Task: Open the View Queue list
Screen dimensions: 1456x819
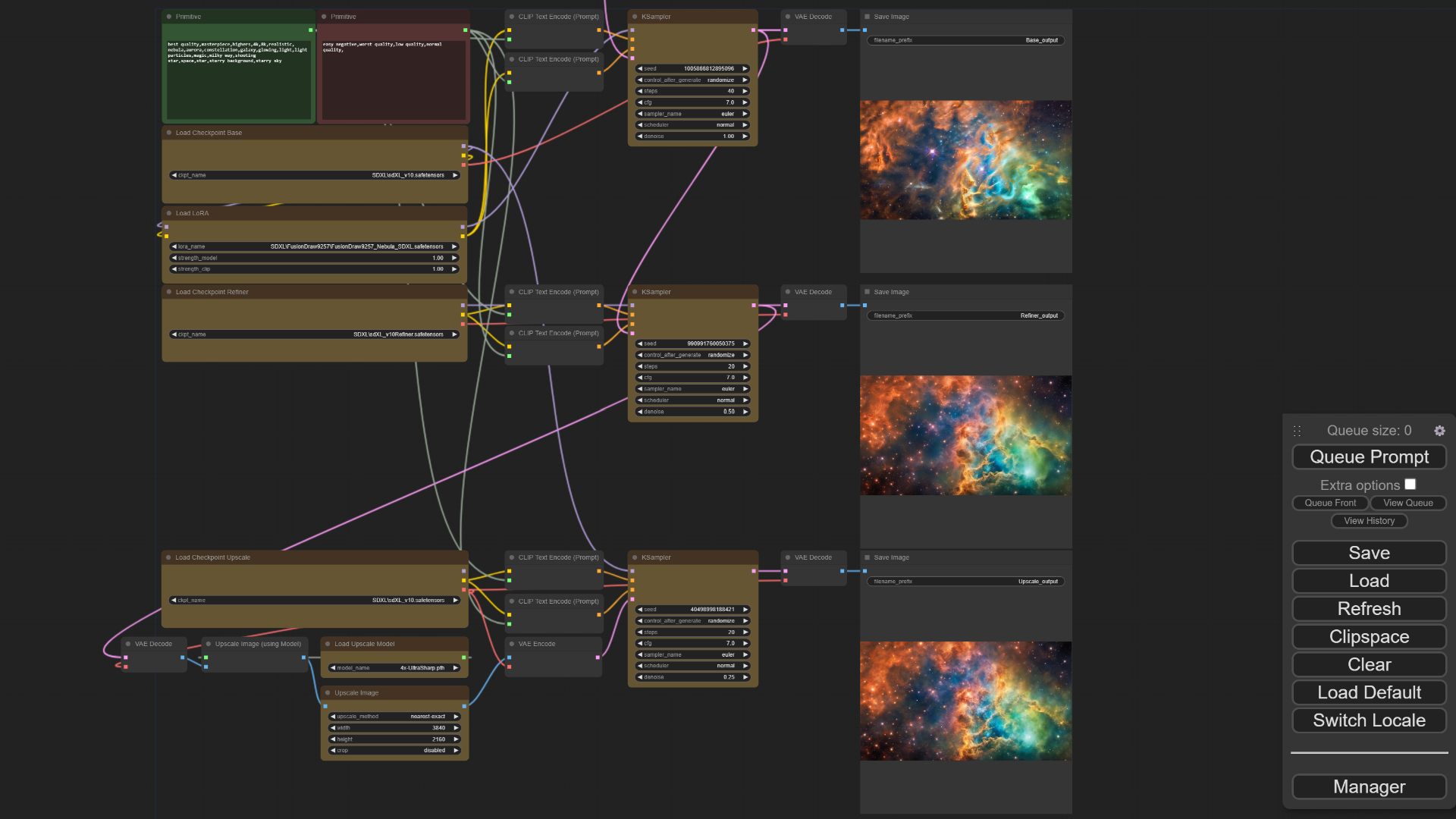Action: (x=1407, y=503)
